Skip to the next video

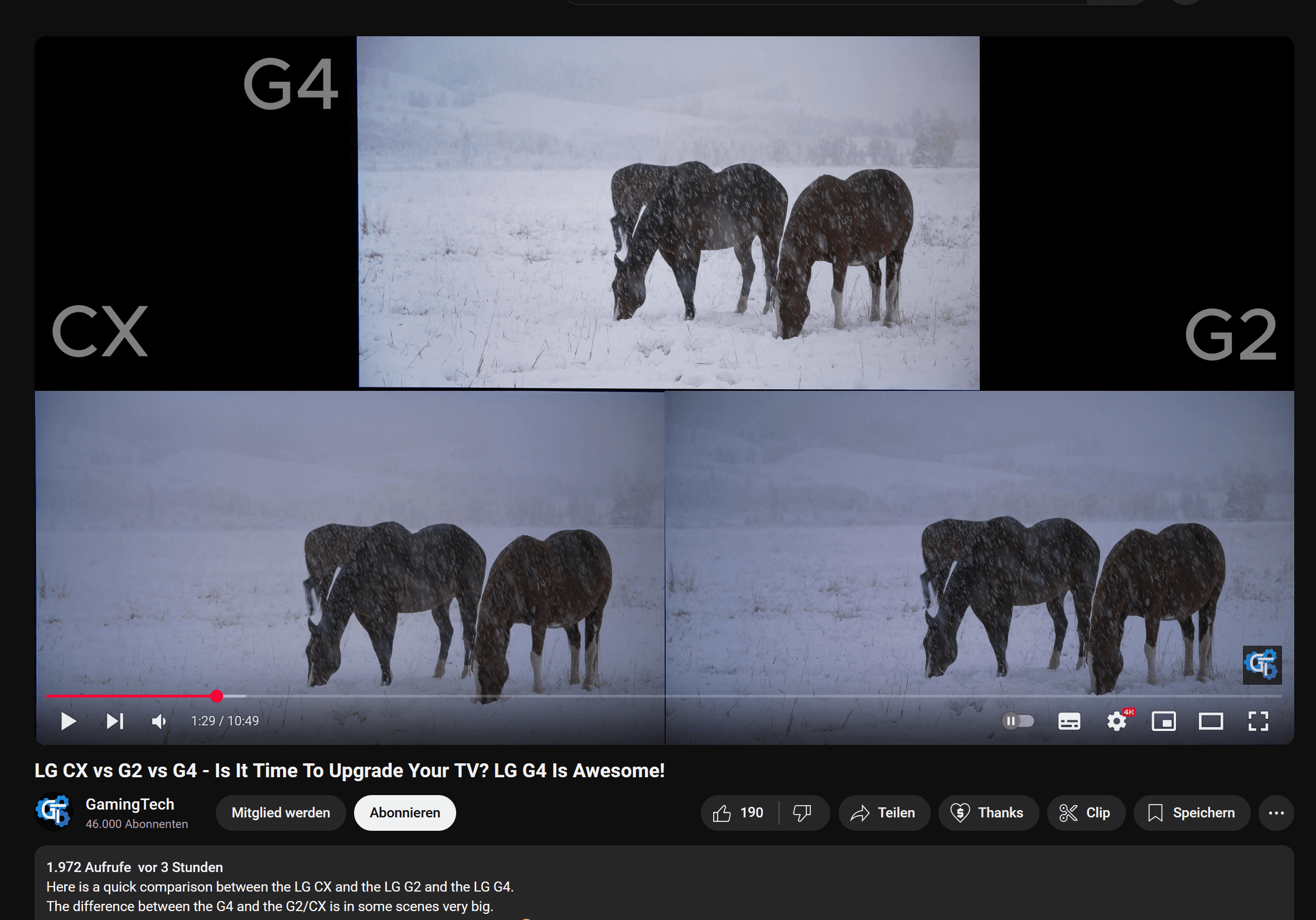(x=115, y=721)
